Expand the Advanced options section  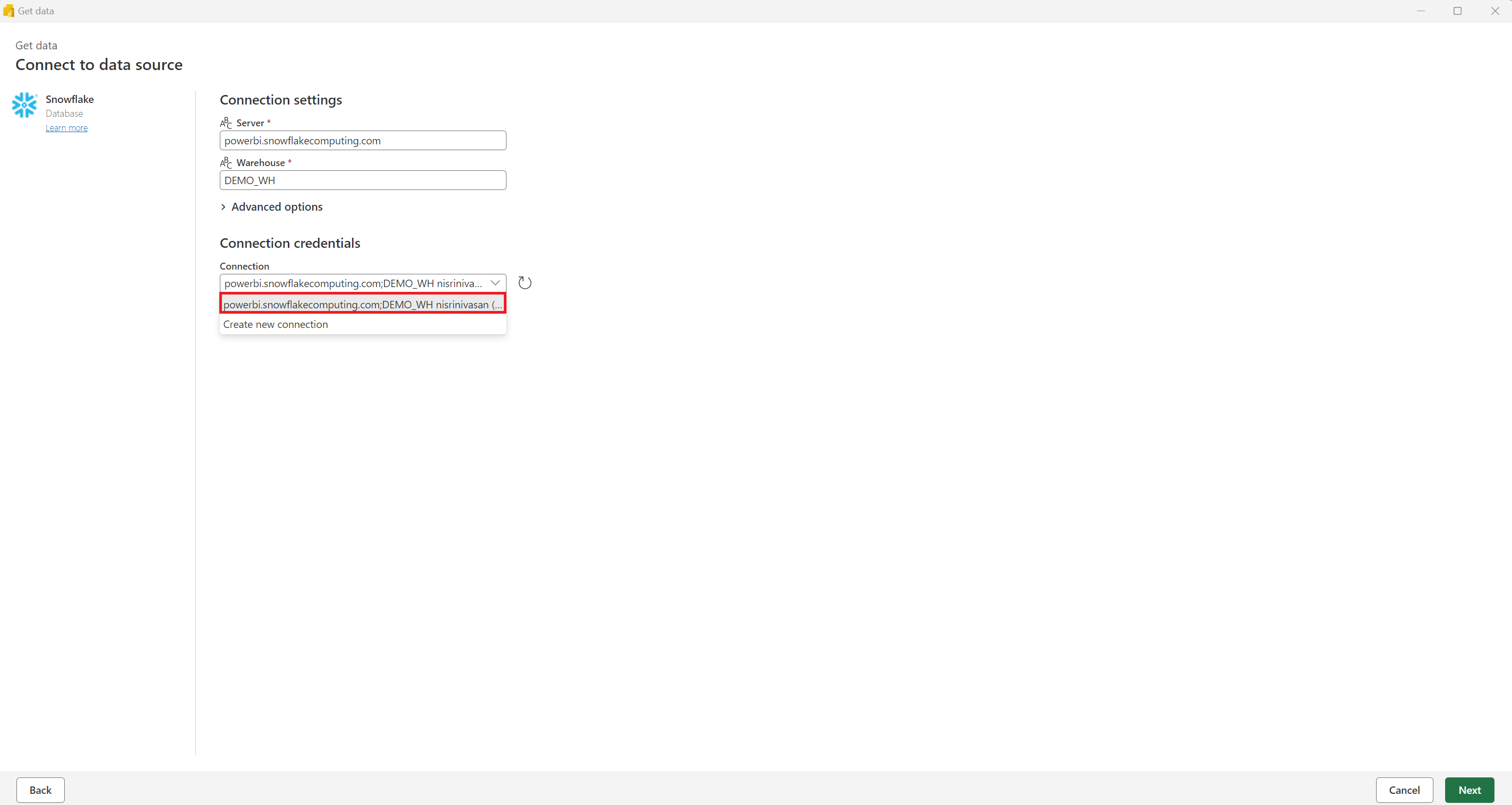[271, 206]
